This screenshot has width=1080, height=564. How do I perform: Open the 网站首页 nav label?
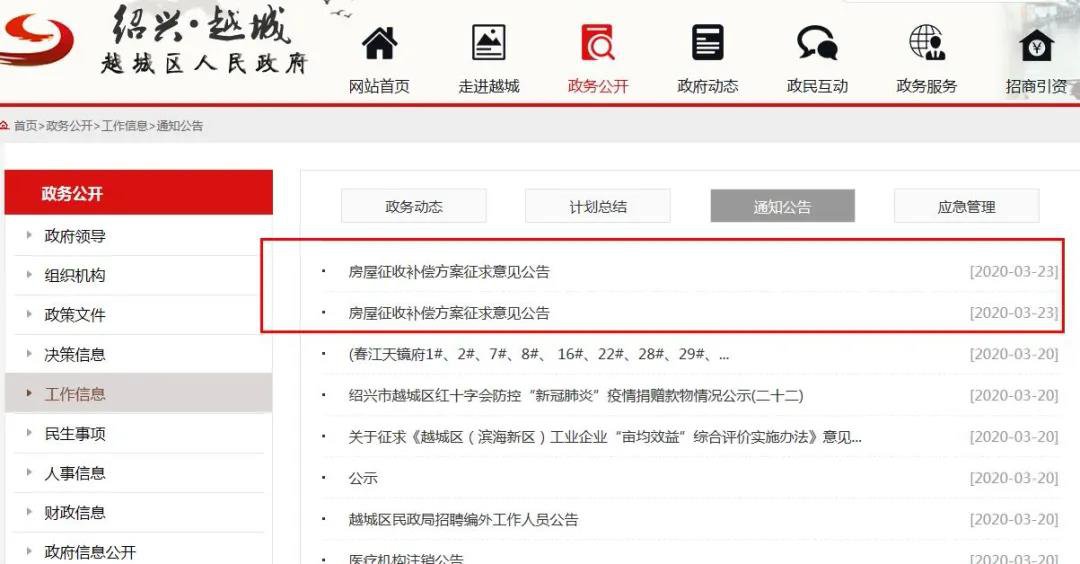click(379, 86)
